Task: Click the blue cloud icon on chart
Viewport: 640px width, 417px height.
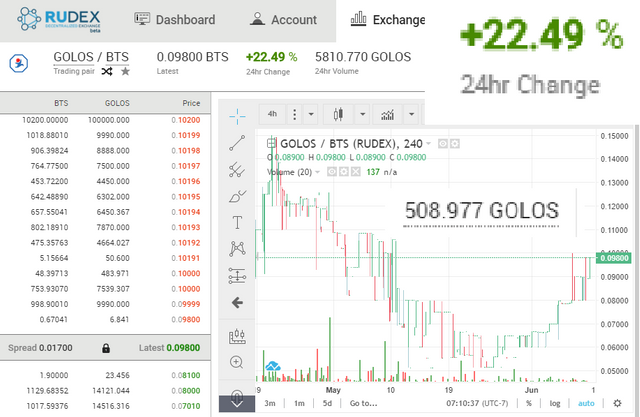Action: point(273,366)
